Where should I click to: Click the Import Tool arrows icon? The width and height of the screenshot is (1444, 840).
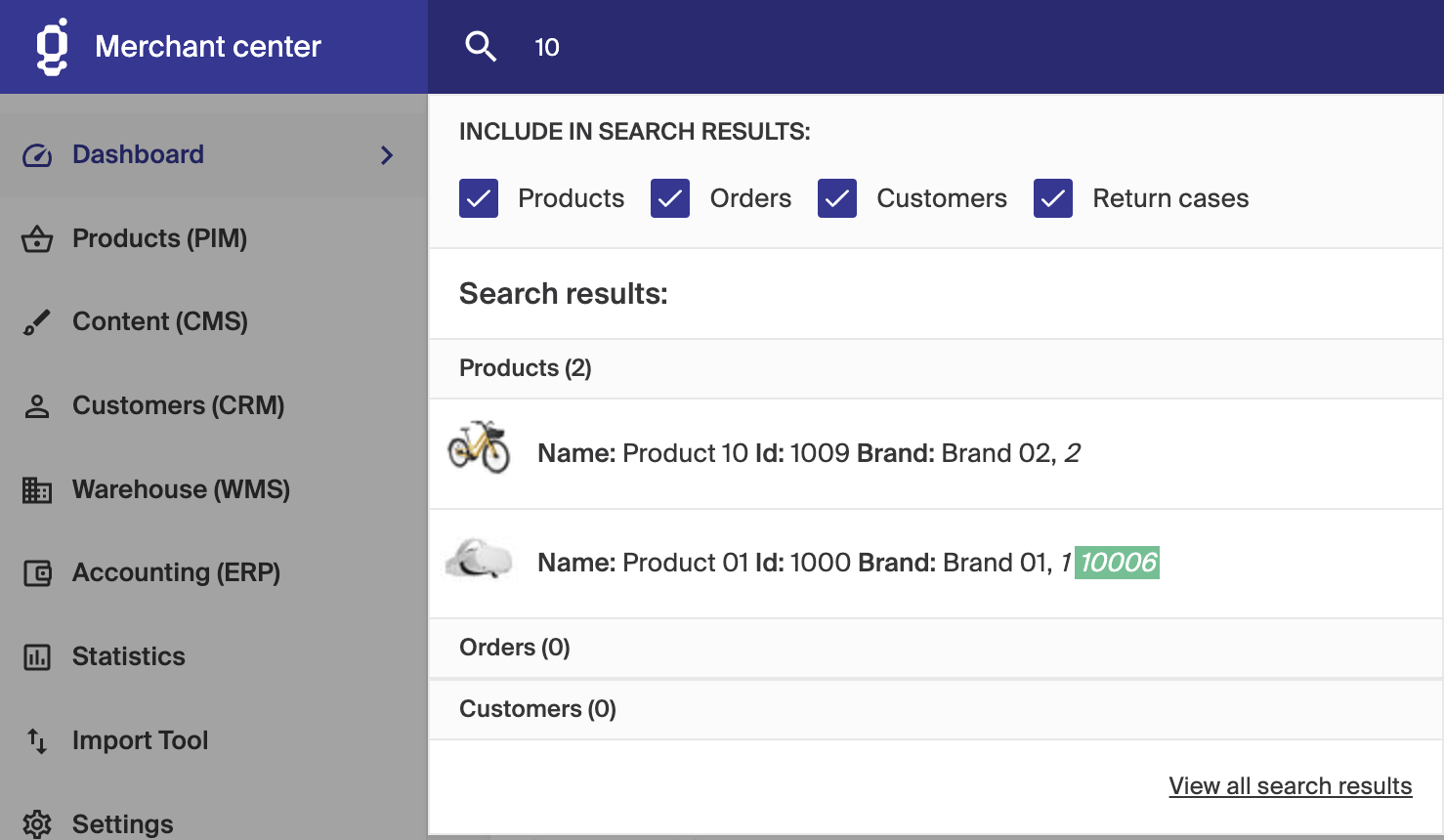37,740
